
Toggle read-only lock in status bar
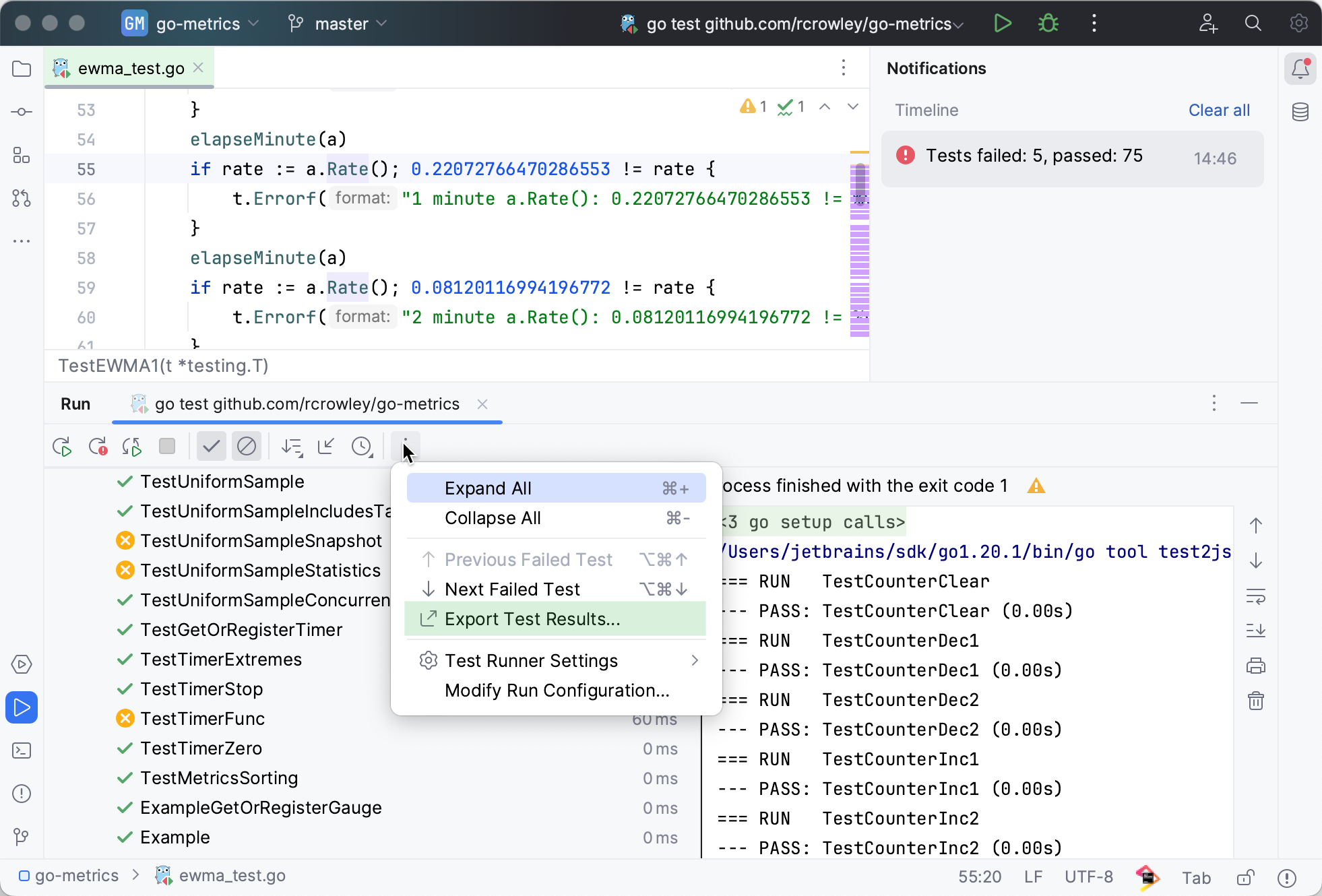tap(1245, 877)
